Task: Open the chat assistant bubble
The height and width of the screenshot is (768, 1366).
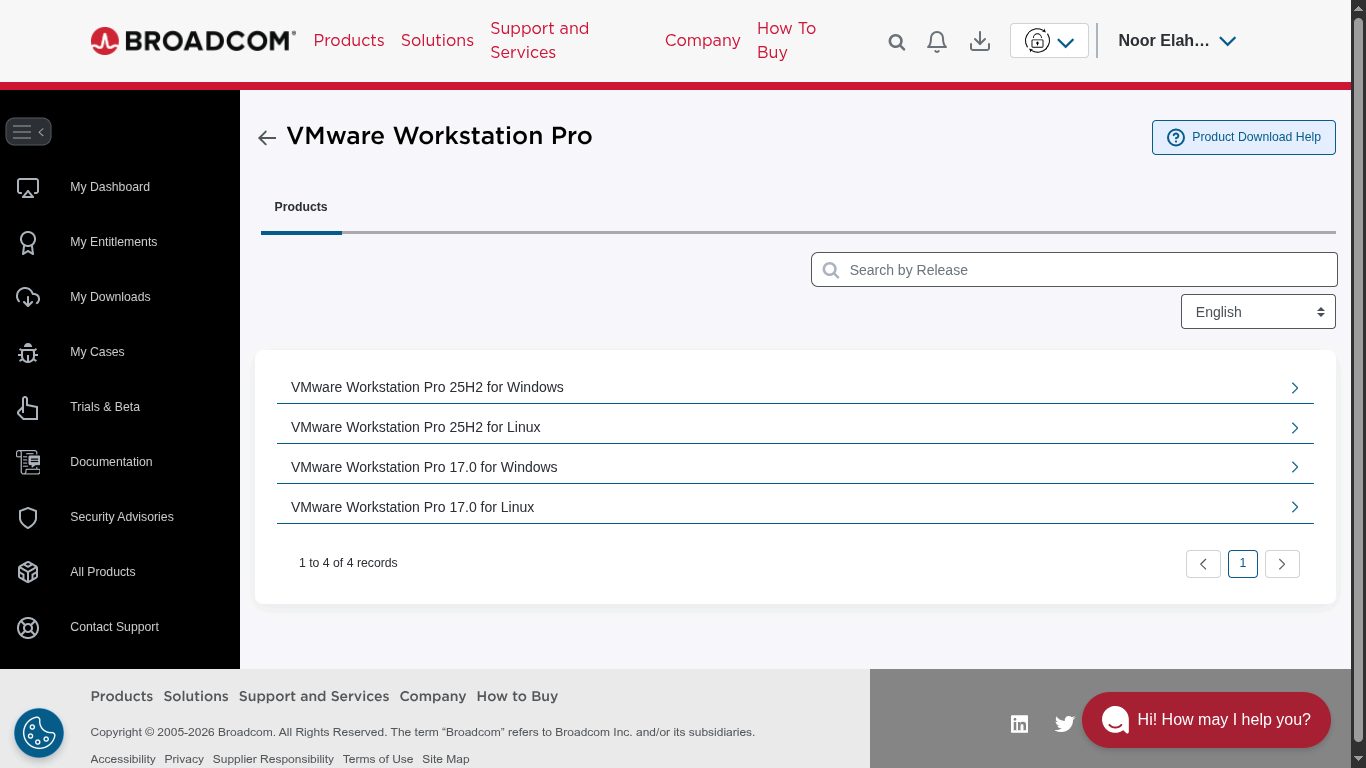Action: [1206, 720]
